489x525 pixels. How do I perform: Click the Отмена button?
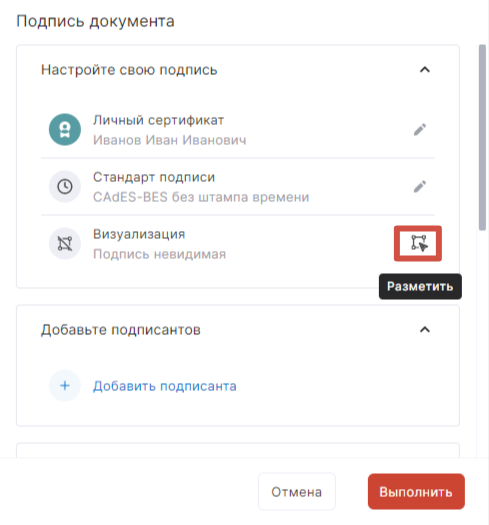(296, 492)
